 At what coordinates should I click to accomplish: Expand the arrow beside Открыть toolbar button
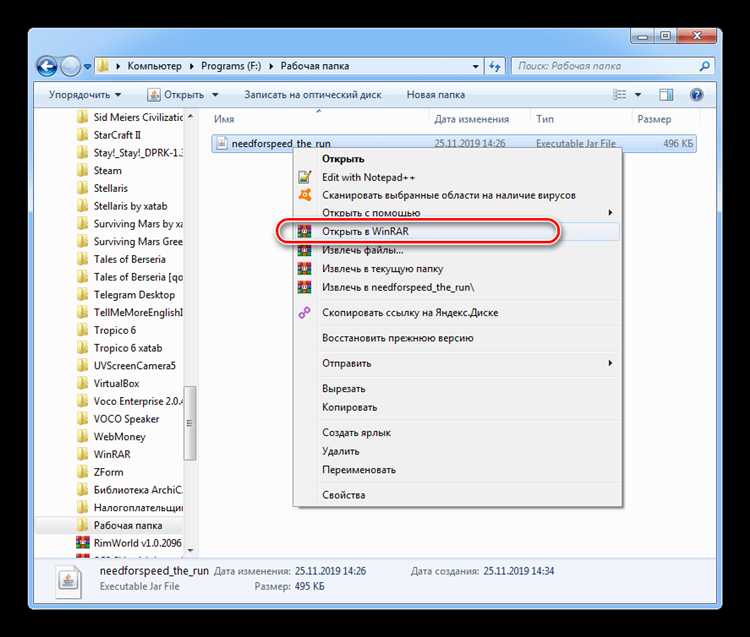click(215, 95)
